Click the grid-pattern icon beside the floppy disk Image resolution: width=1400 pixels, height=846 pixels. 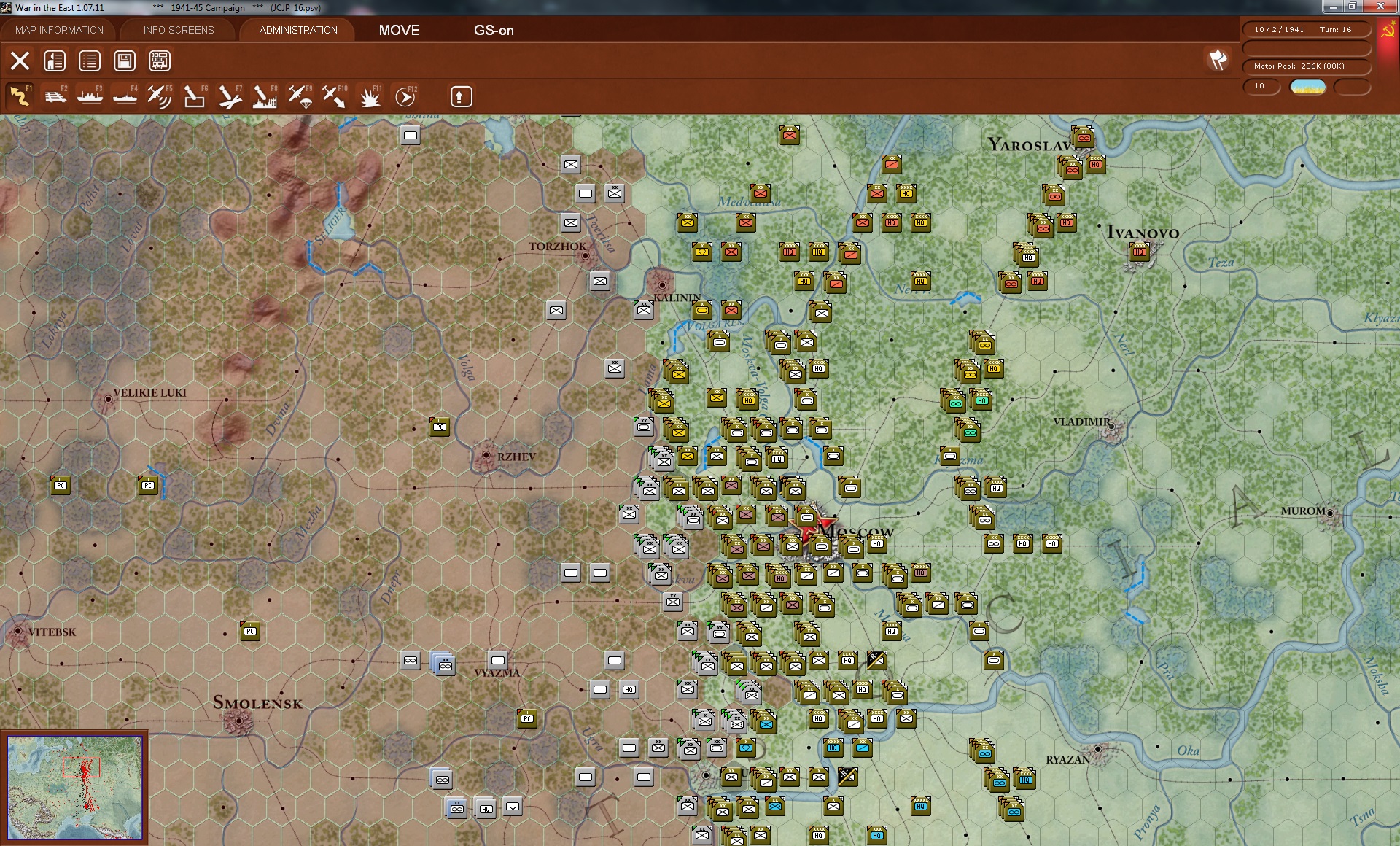[160, 61]
